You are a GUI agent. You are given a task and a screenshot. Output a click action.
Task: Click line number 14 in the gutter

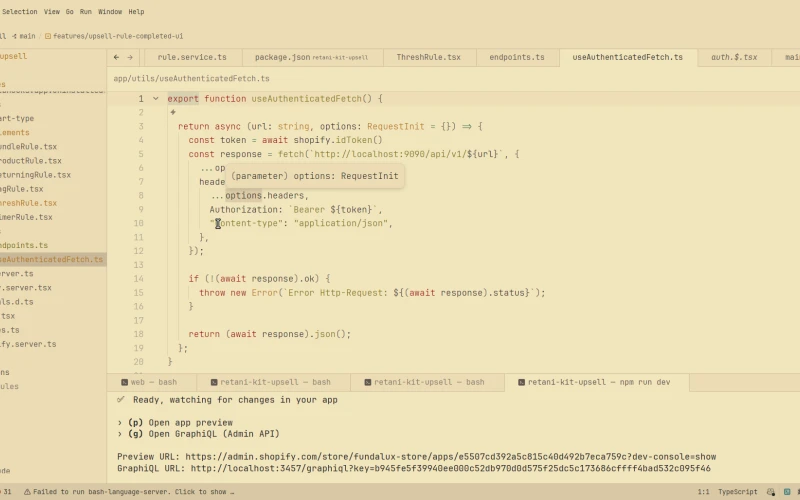click(139, 279)
